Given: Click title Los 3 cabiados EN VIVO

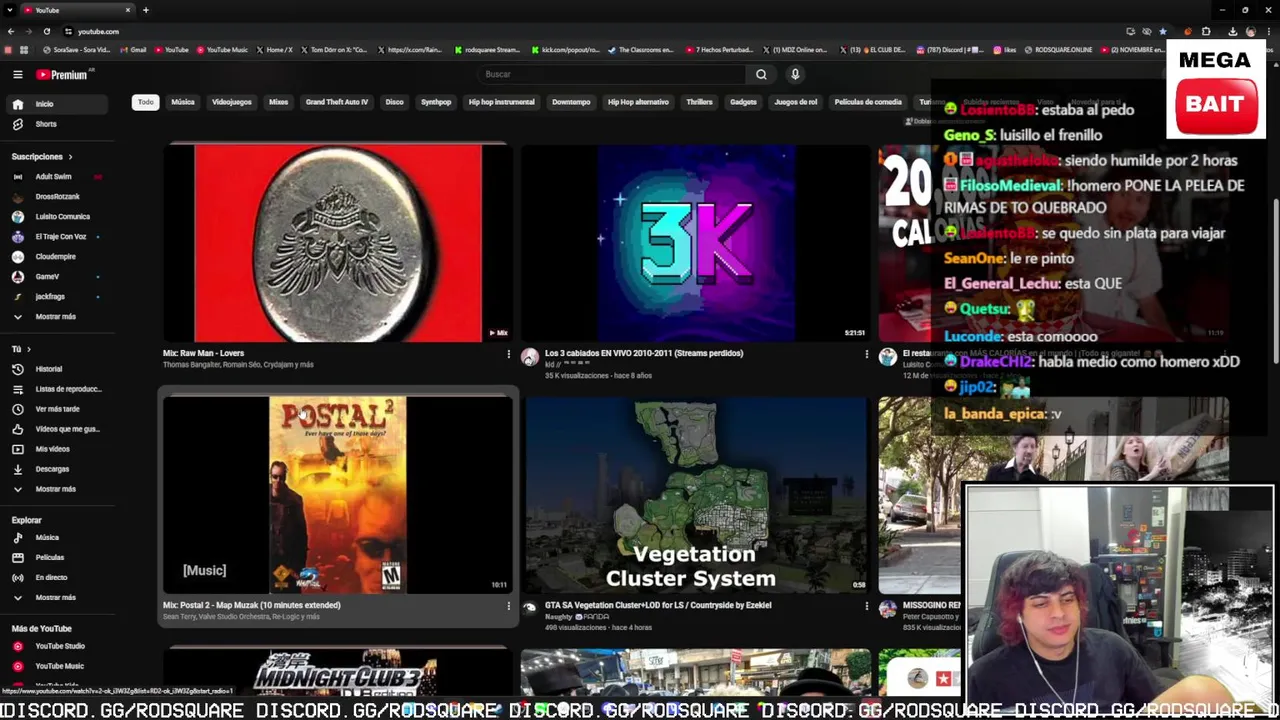Looking at the screenshot, I should pos(644,353).
